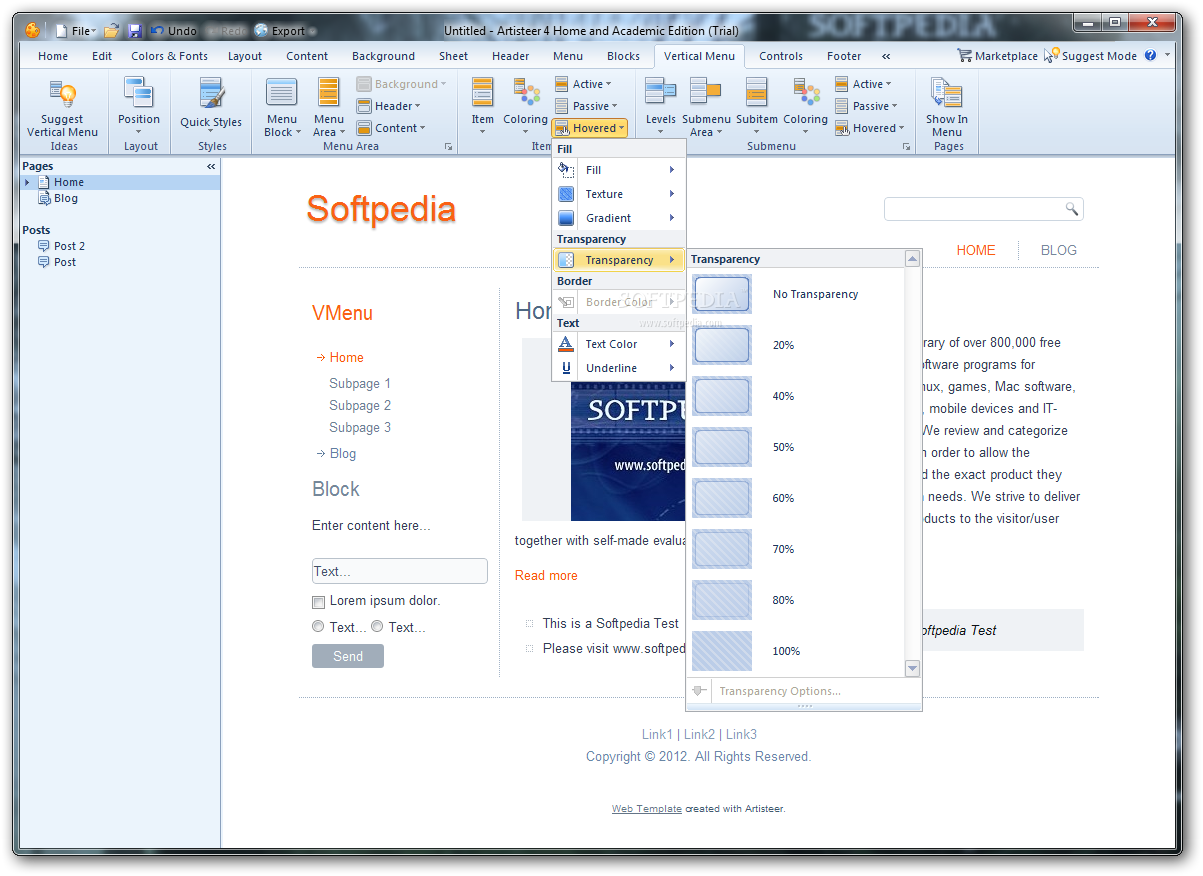1203x876 pixels.
Task: Click the Text input field in Block
Action: (400, 571)
